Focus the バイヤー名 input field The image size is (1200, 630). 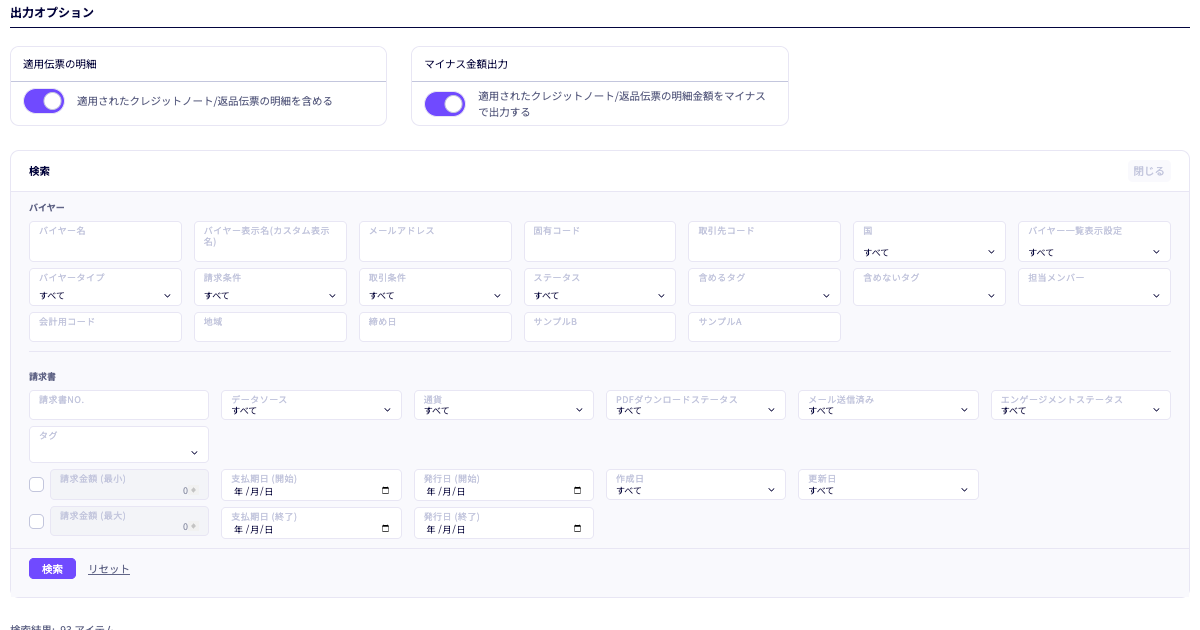(106, 242)
